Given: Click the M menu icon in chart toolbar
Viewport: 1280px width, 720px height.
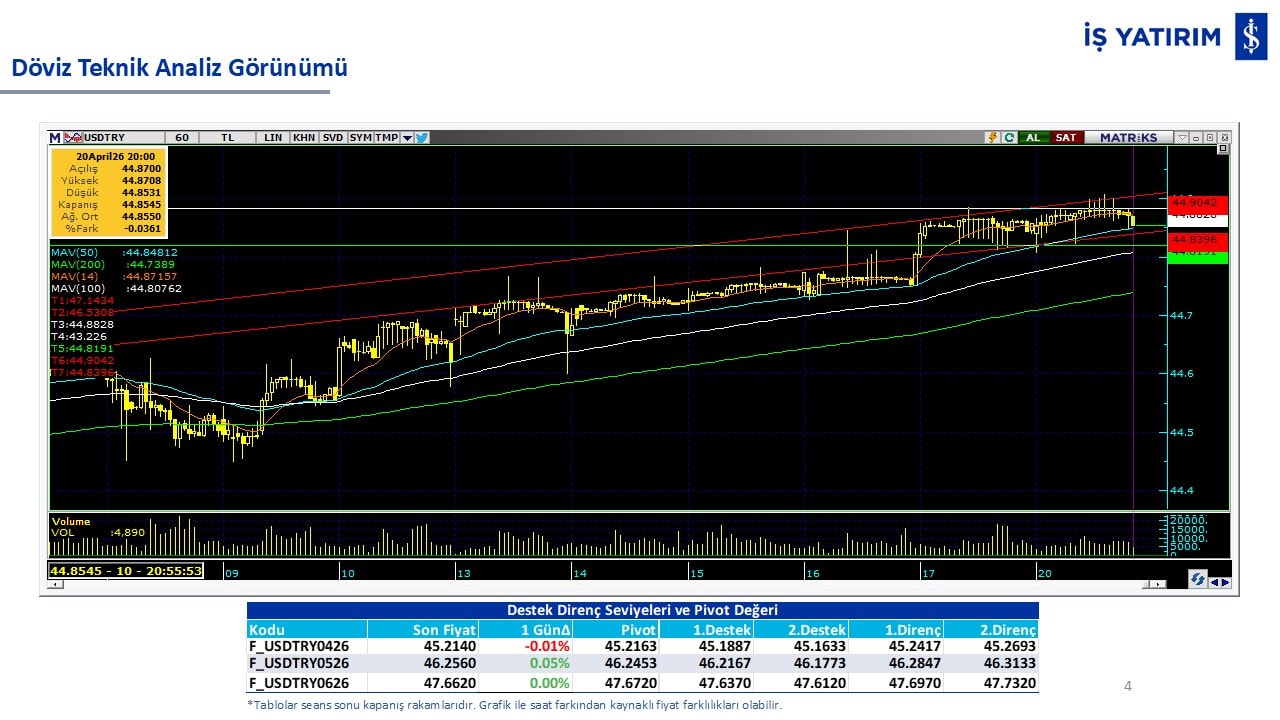Looking at the screenshot, I should [55, 137].
